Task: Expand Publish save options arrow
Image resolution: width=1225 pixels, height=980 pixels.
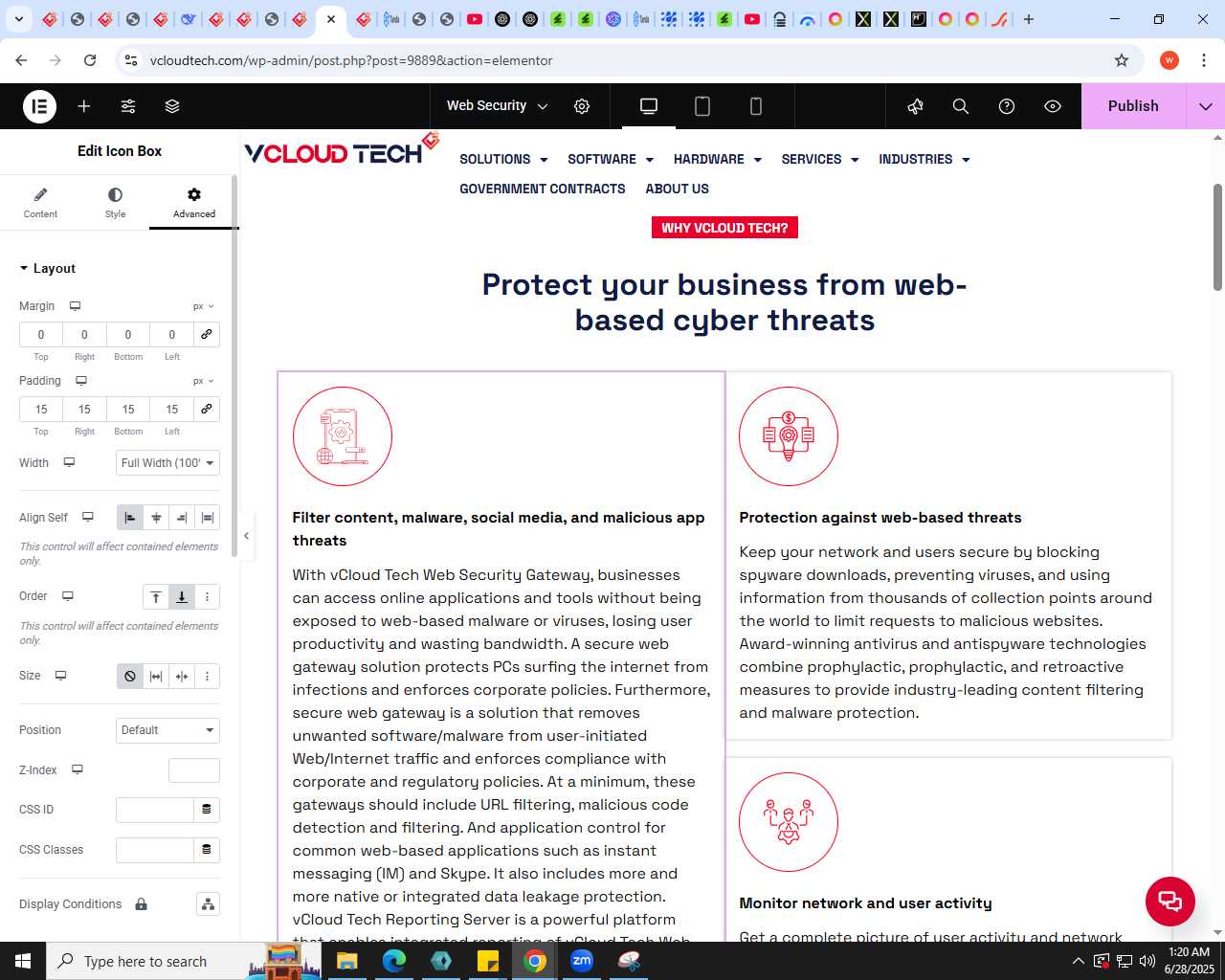Action: click(1205, 106)
